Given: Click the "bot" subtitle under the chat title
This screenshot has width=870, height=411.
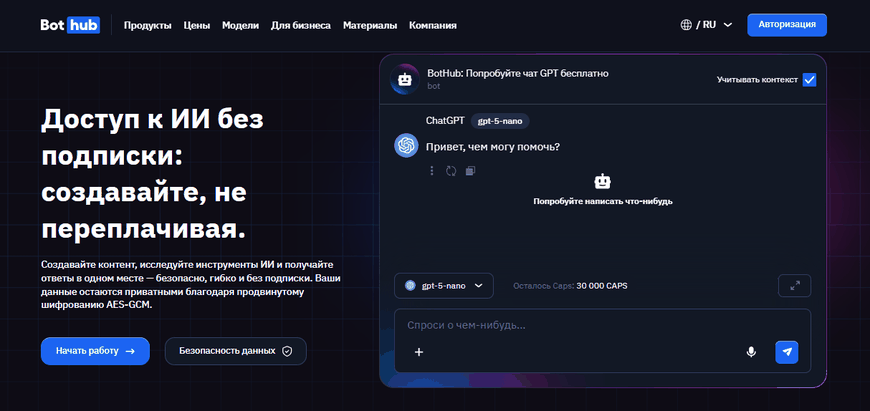Looking at the screenshot, I should point(433,87).
